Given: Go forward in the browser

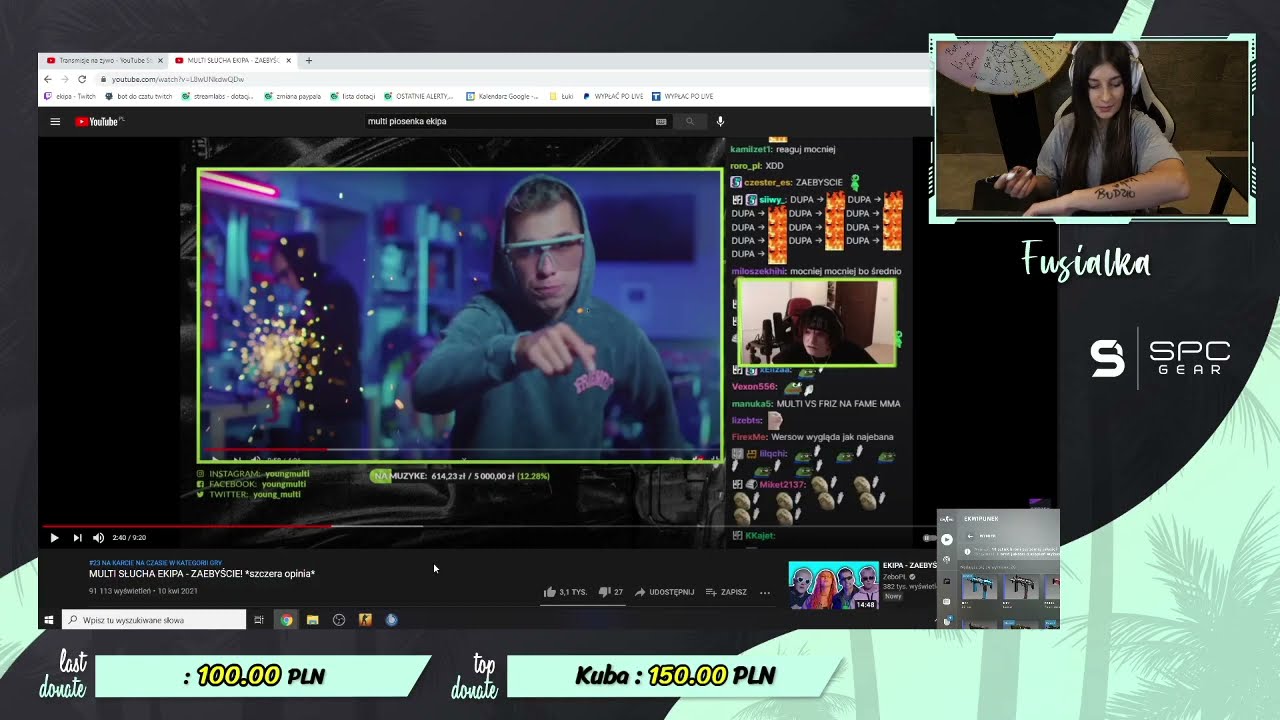Looking at the screenshot, I should [64, 79].
